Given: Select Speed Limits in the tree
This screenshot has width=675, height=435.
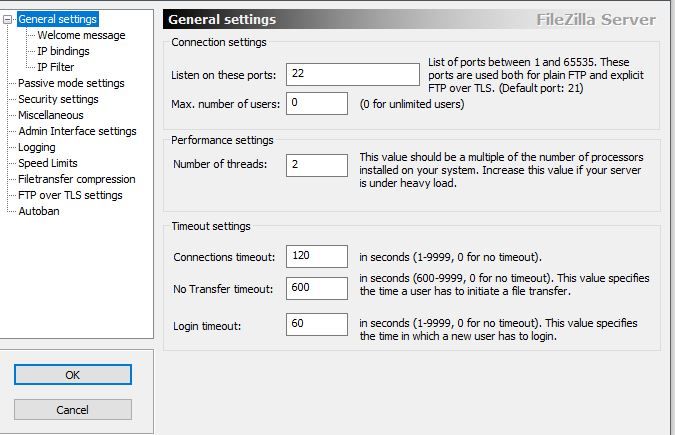Looking at the screenshot, I should click(x=47, y=163).
